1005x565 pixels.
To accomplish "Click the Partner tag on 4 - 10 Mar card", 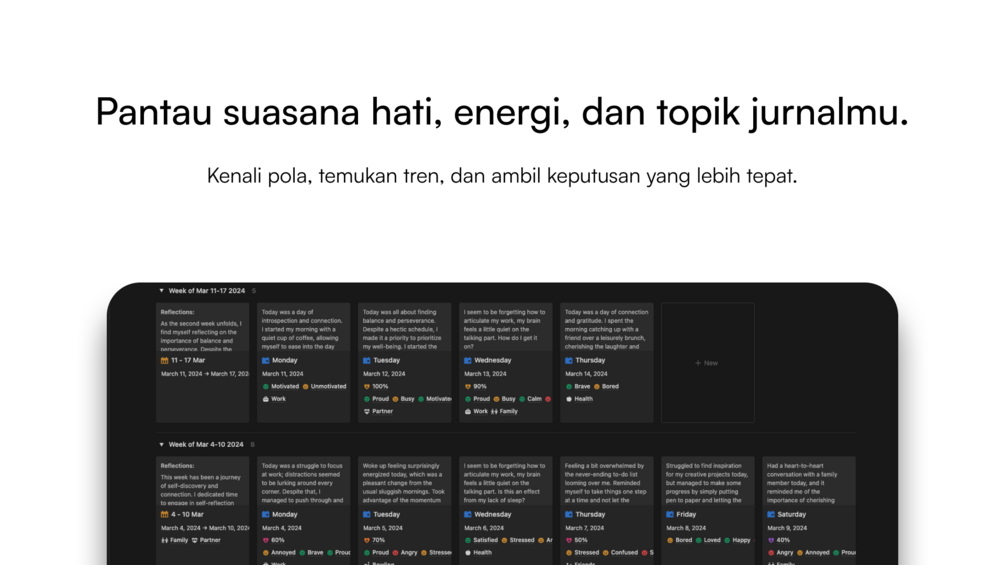I will 206,540.
